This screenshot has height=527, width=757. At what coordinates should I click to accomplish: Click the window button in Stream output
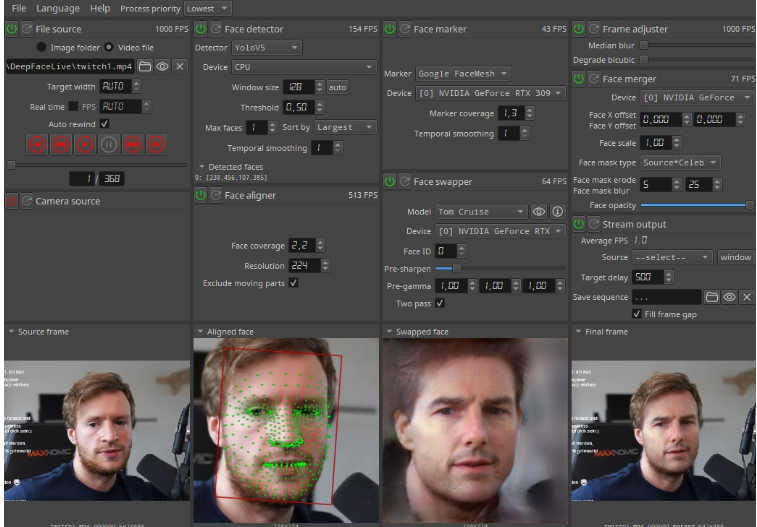click(735, 257)
